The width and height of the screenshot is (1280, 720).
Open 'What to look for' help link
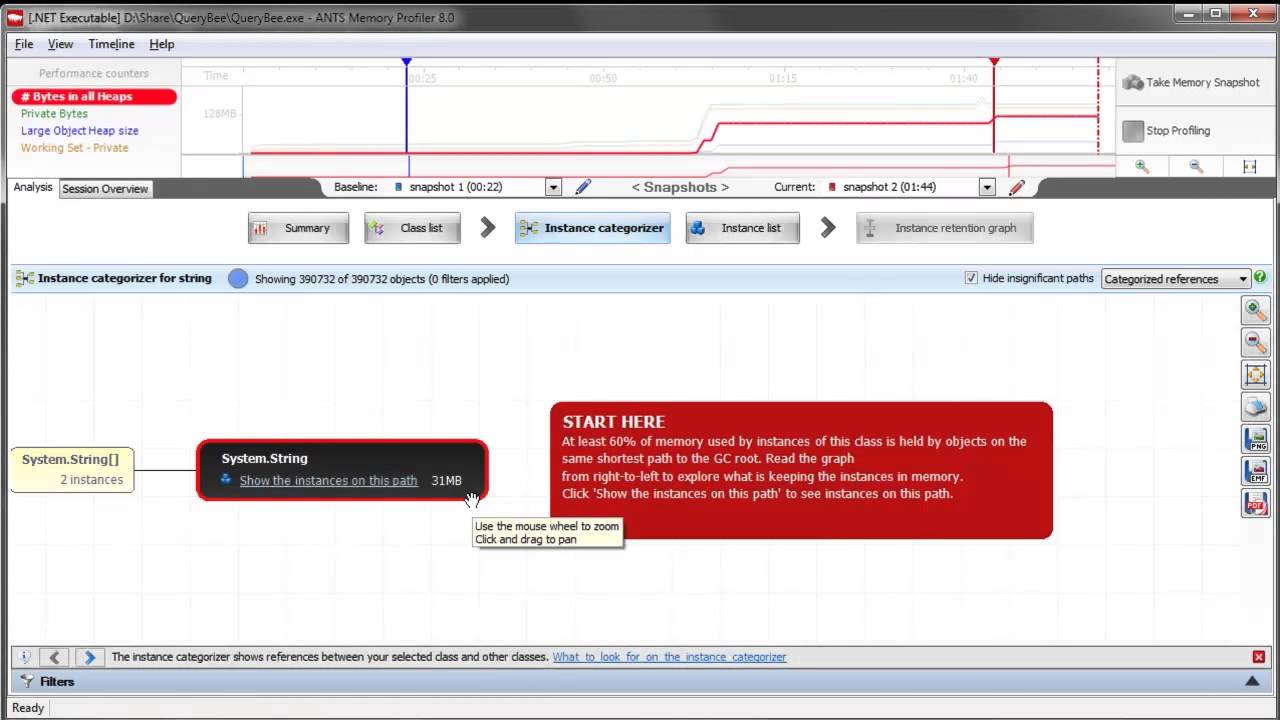[669, 657]
